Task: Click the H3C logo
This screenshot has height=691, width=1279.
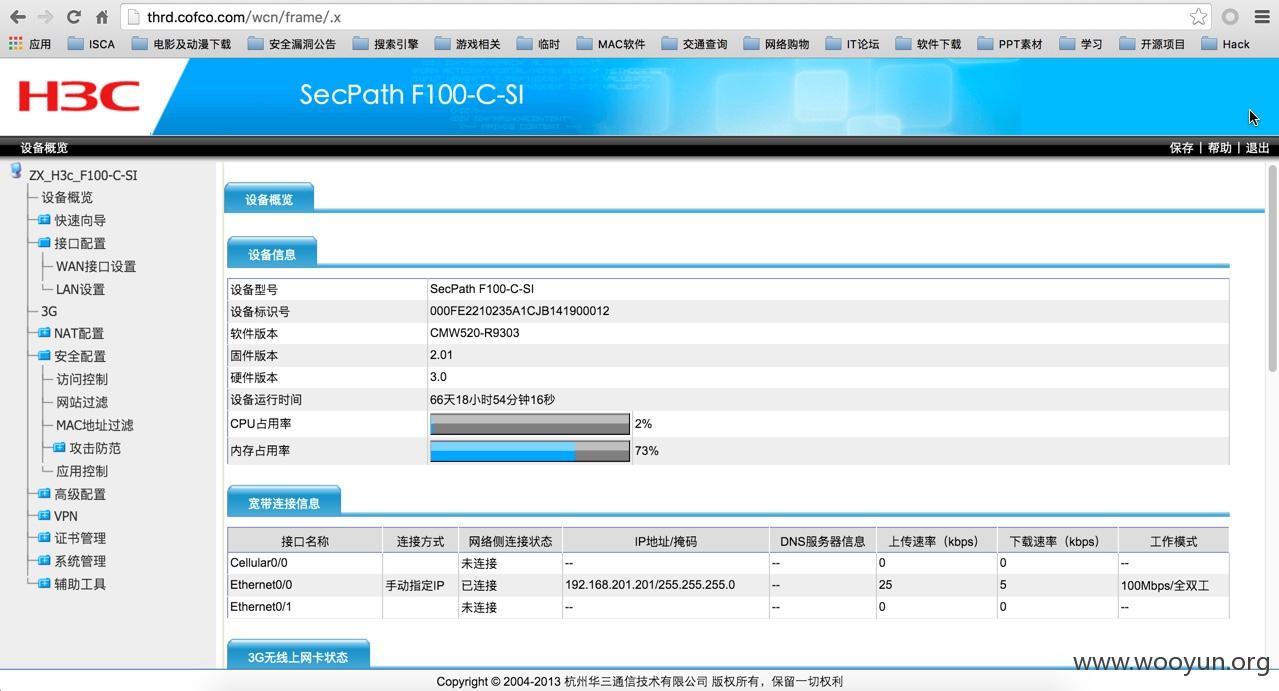Action: click(x=78, y=96)
